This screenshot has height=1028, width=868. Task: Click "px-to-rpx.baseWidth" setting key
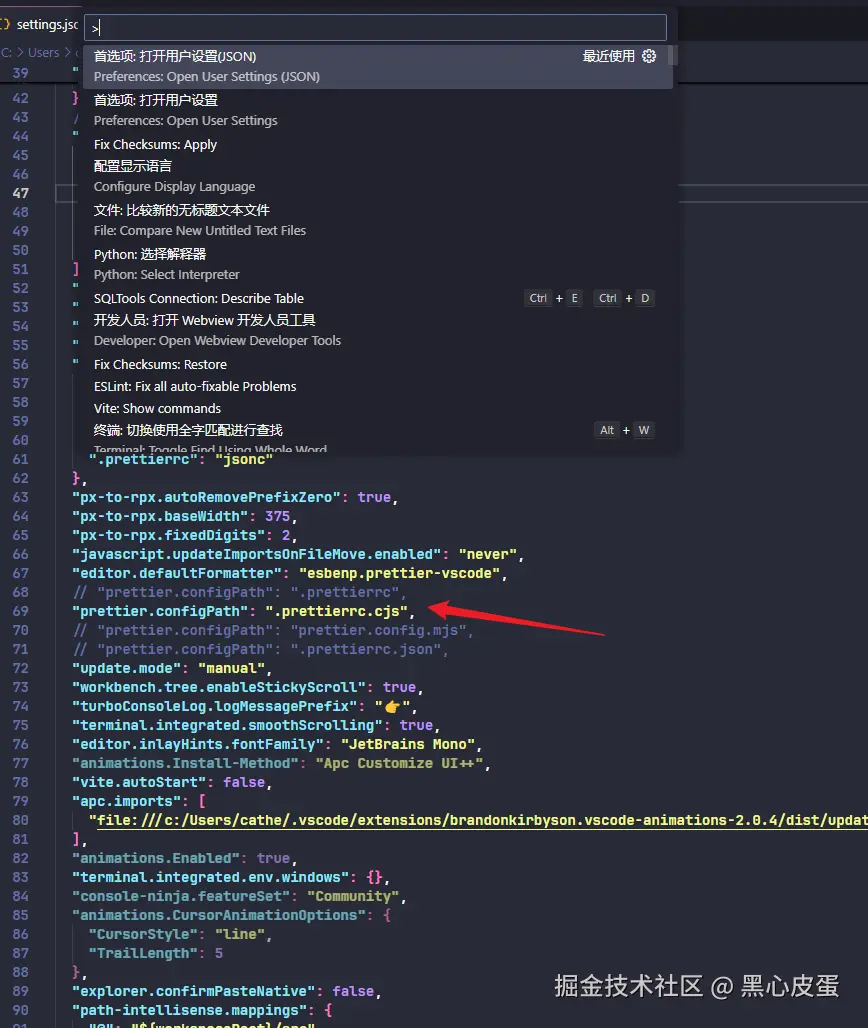[x=160, y=516]
